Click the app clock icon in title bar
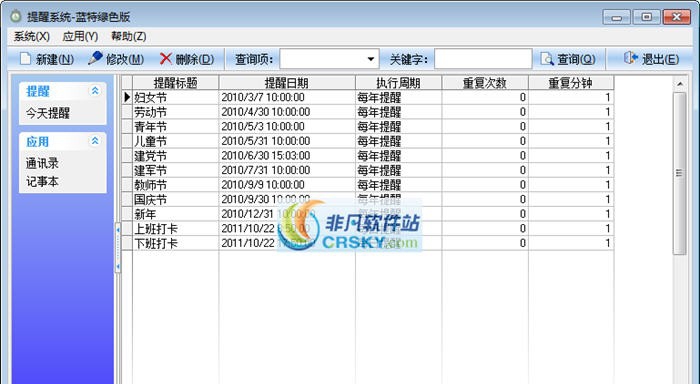Image resolution: width=700 pixels, height=384 pixels. click(16, 17)
